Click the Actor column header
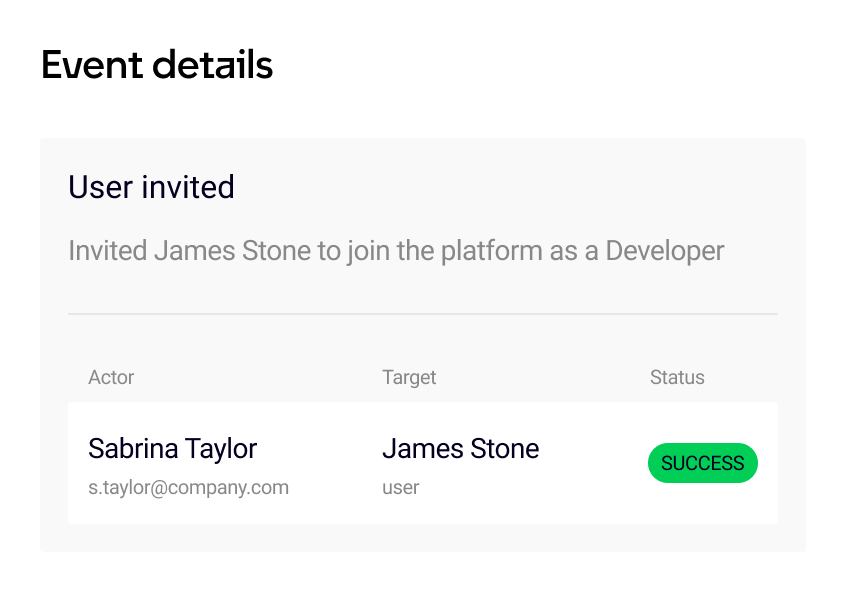Image resolution: width=846 pixels, height=592 pixels. coord(111,377)
